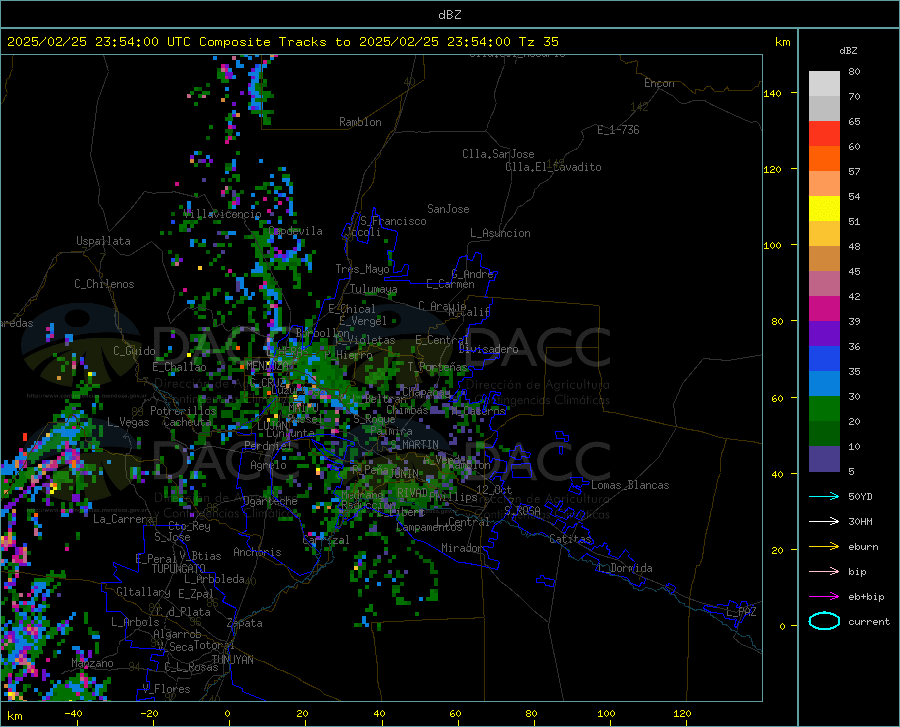900x727 pixels.
Task: Click the 'L_Dormida' map label
Action: 625,568
